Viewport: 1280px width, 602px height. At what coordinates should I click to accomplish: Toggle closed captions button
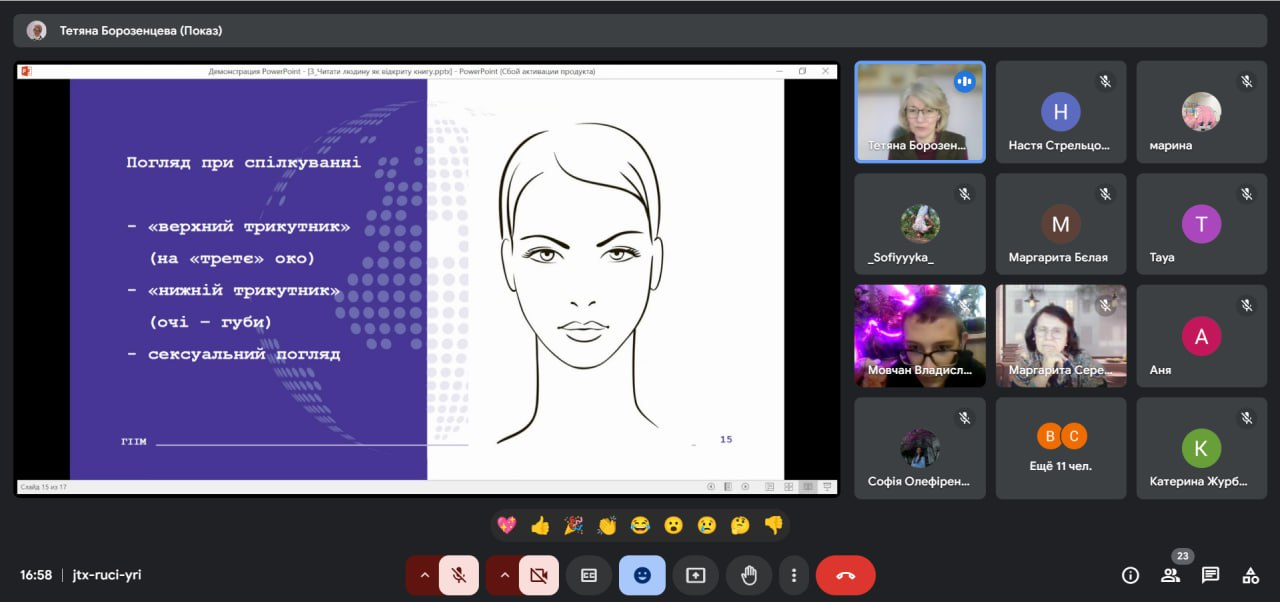[x=589, y=575]
